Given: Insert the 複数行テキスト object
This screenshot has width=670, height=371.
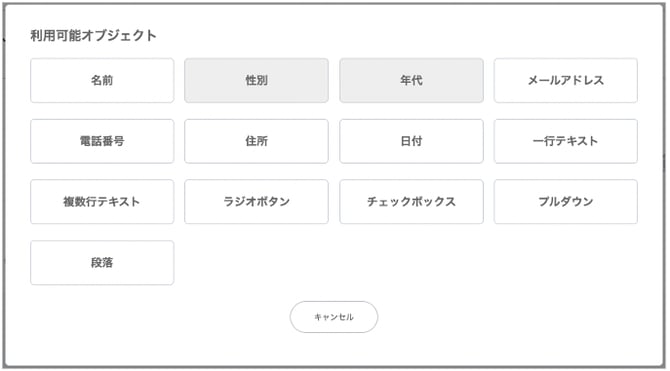Looking at the screenshot, I should pyautogui.click(x=102, y=202).
